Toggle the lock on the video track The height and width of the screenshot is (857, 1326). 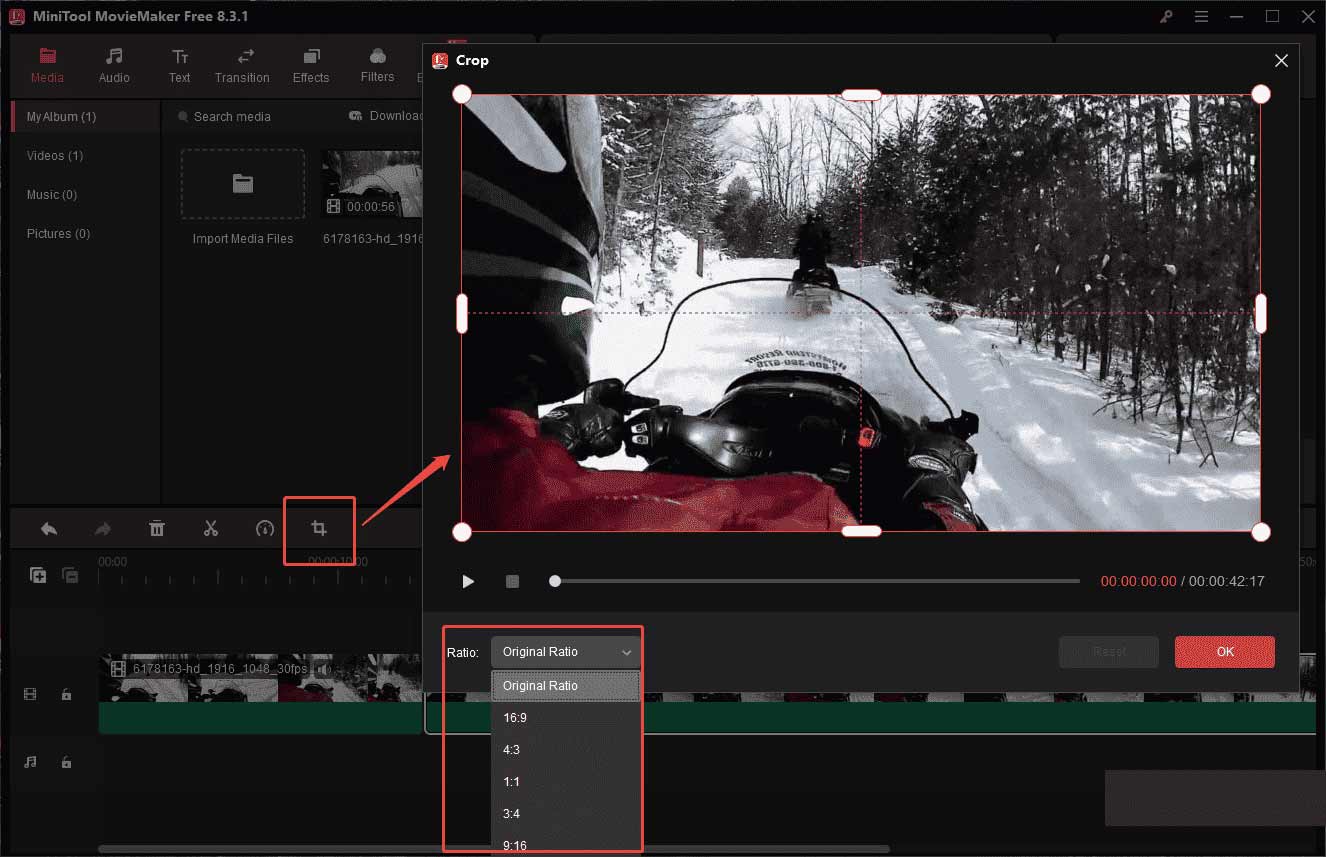66,693
